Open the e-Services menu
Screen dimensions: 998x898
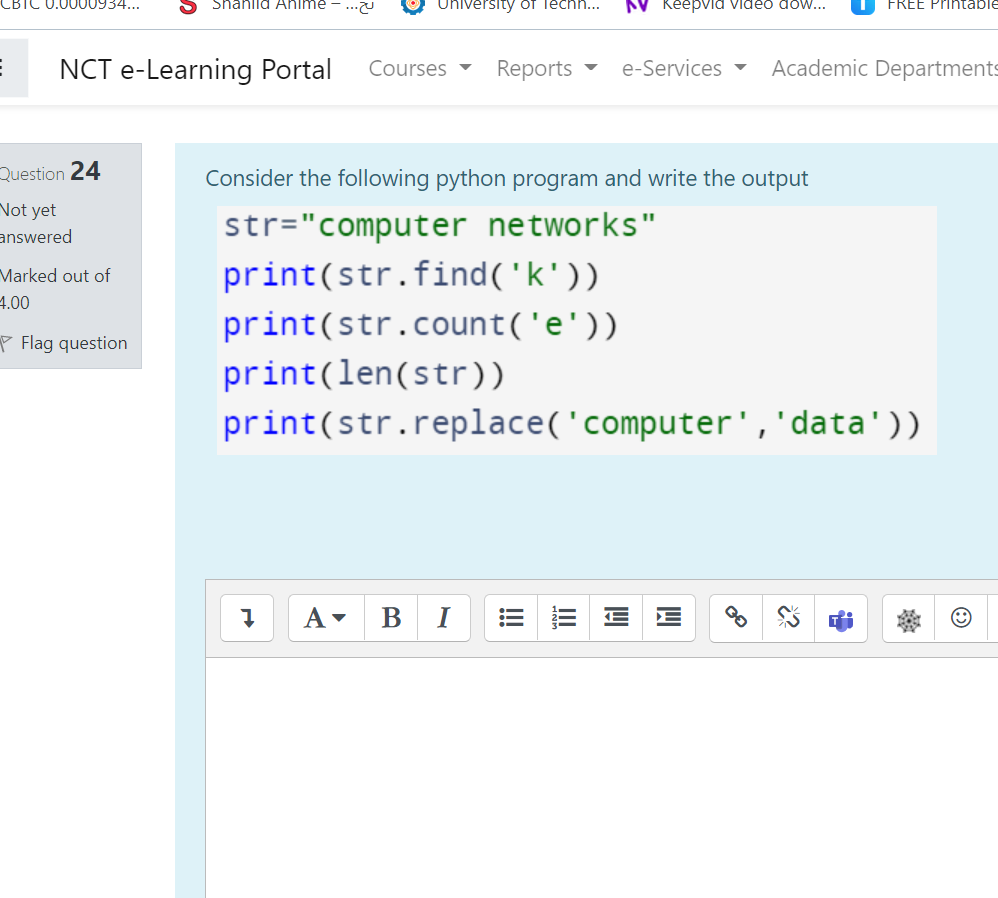click(x=683, y=68)
